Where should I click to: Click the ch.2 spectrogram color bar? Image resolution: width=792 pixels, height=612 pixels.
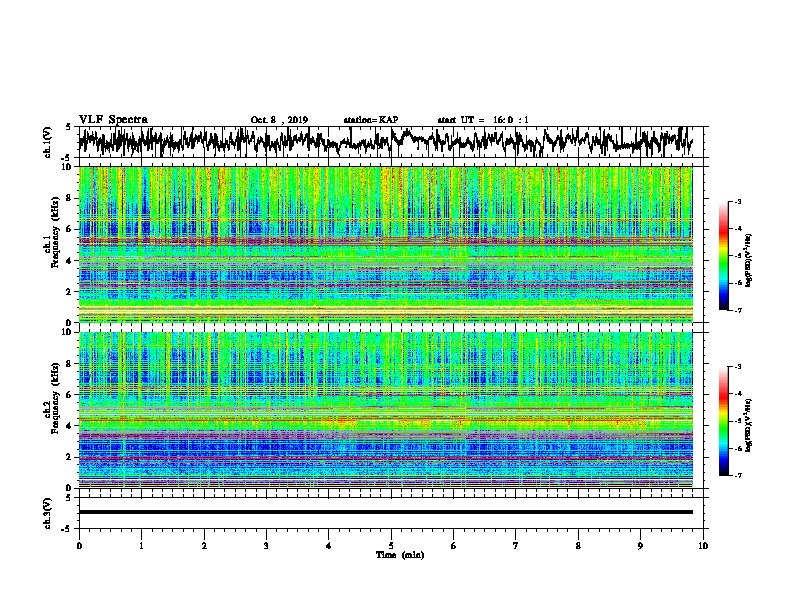tap(724, 421)
